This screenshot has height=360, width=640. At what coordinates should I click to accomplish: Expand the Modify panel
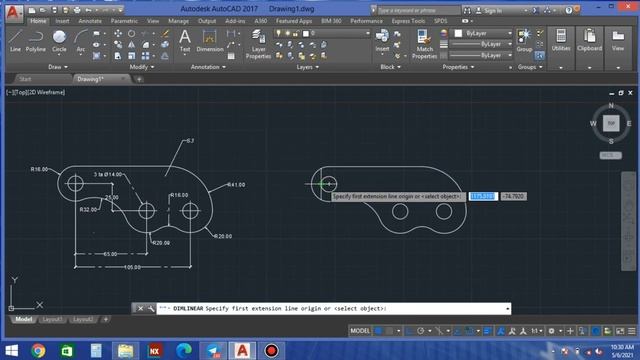click(142, 67)
